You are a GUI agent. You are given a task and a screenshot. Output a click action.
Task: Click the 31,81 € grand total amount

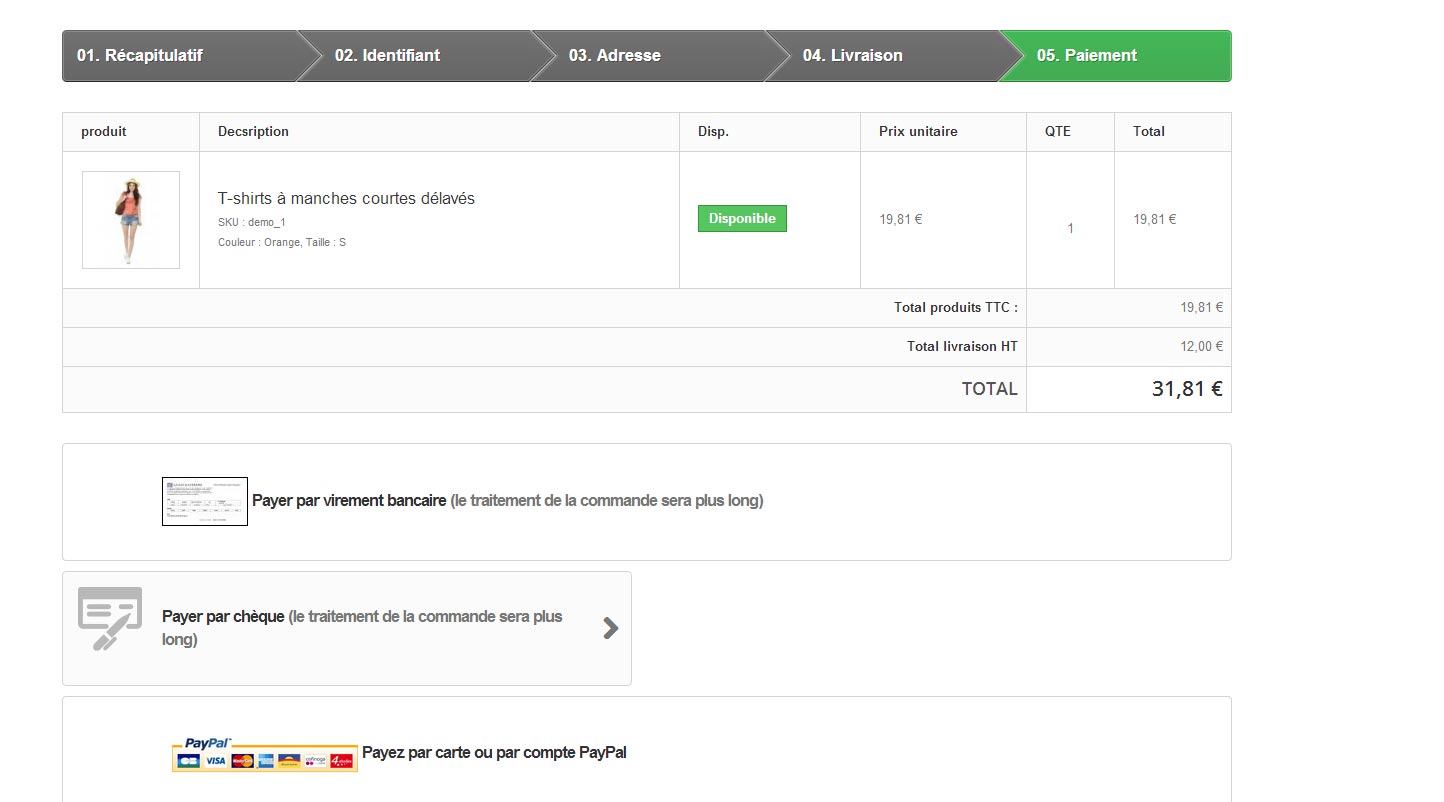pos(1186,389)
